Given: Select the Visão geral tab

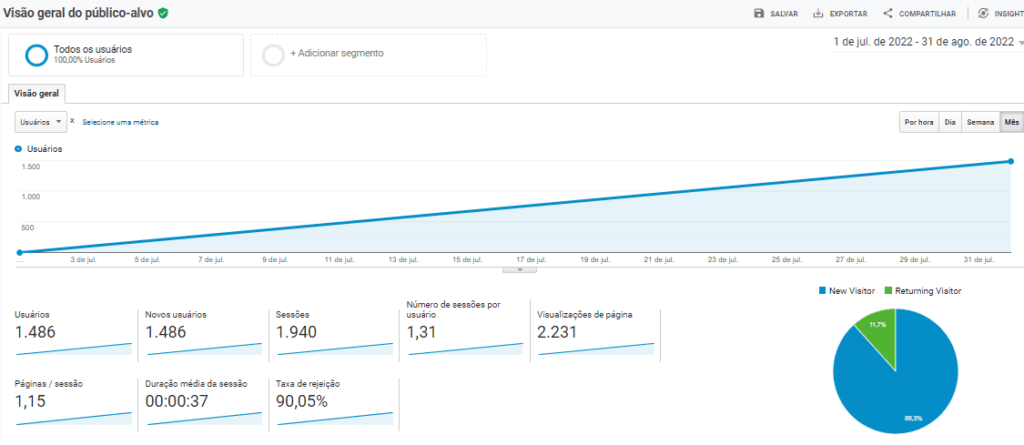Looking at the screenshot, I should 36,94.
